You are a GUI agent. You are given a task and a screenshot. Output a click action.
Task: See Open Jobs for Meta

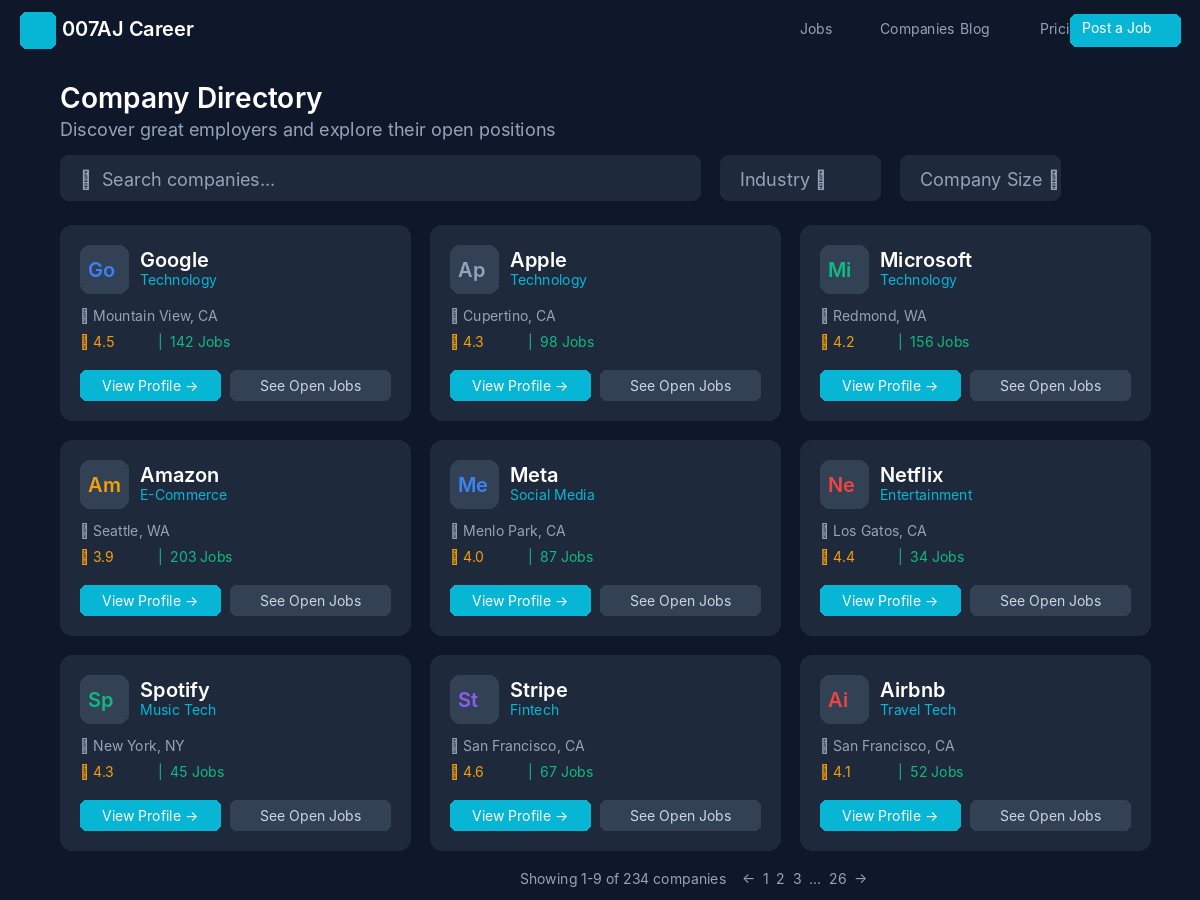[680, 601]
